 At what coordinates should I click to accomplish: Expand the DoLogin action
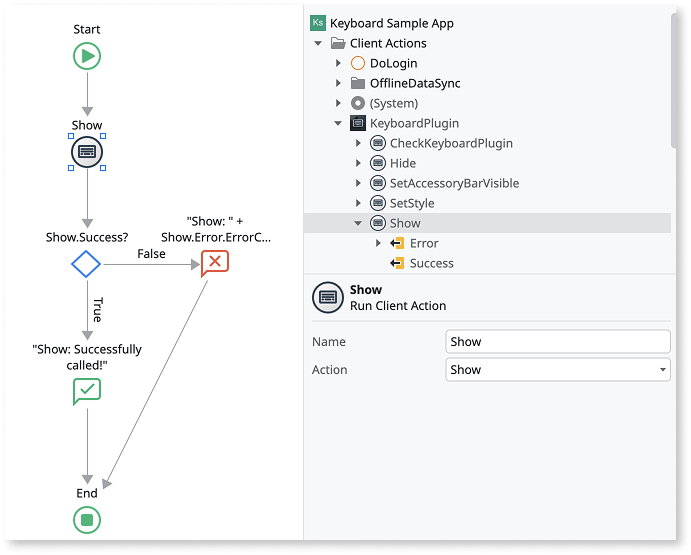click(338, 63)
